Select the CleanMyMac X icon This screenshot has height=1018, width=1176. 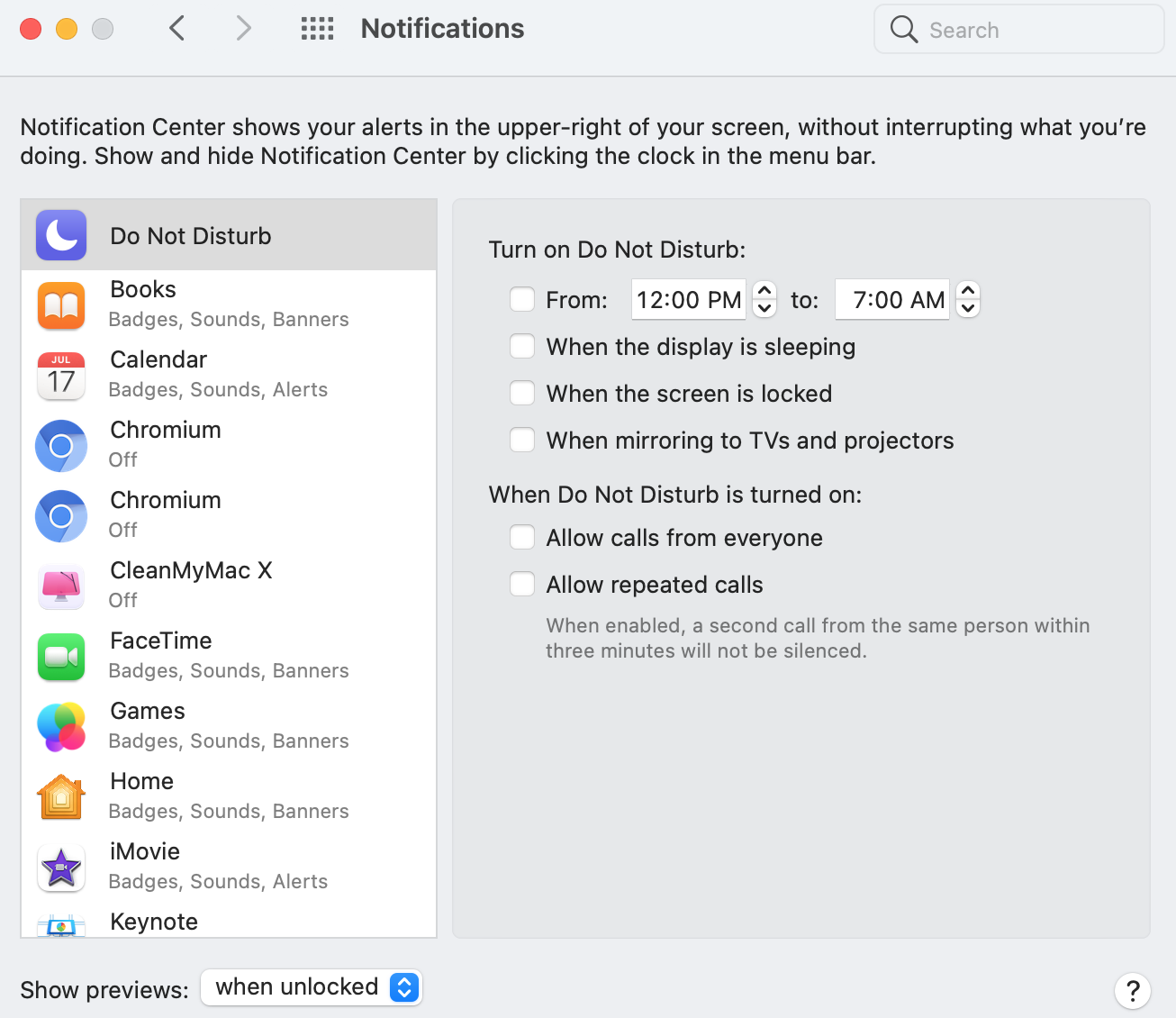point(61,586)
